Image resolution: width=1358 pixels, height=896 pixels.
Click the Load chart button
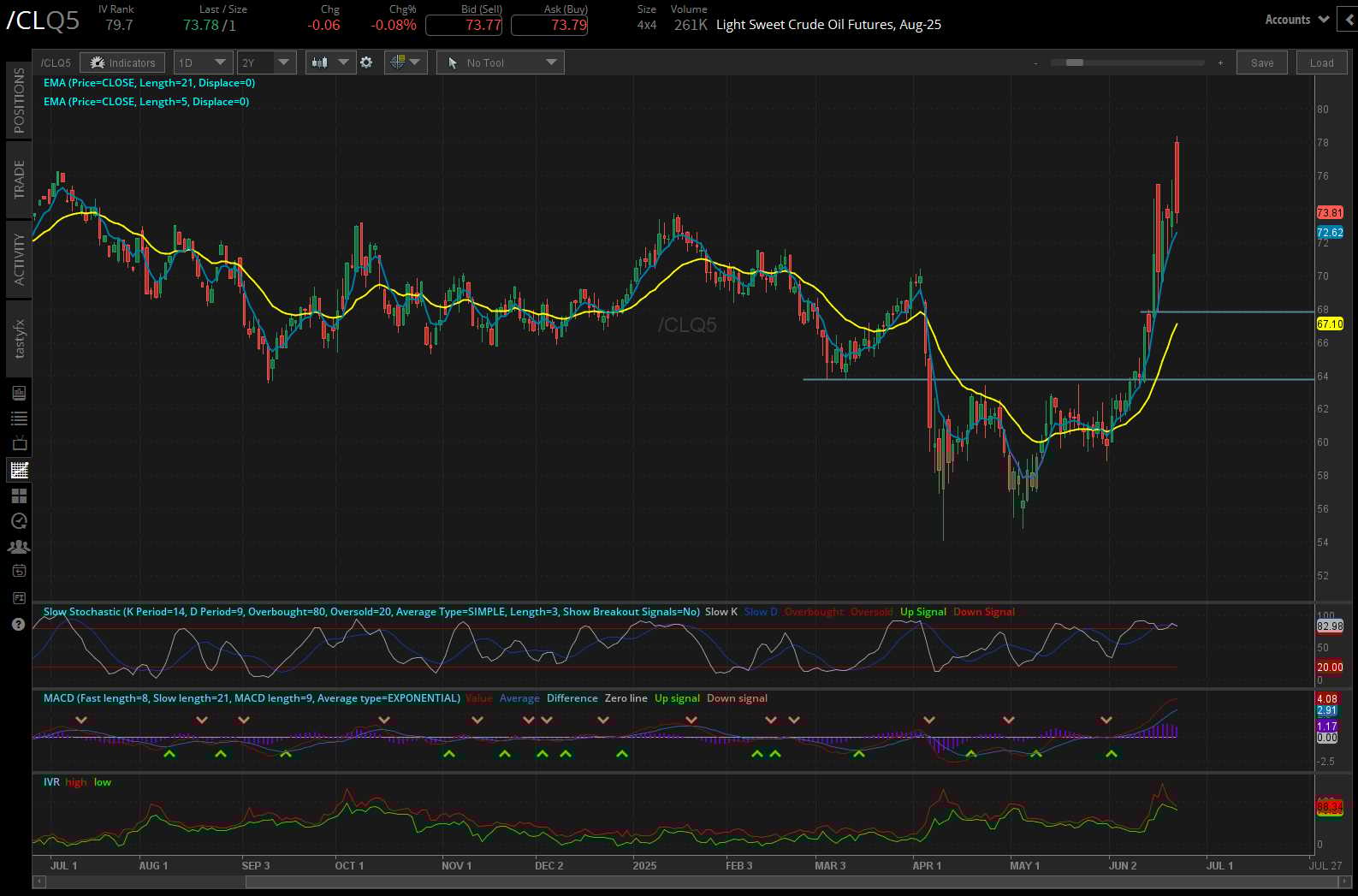coord(1321,62)
